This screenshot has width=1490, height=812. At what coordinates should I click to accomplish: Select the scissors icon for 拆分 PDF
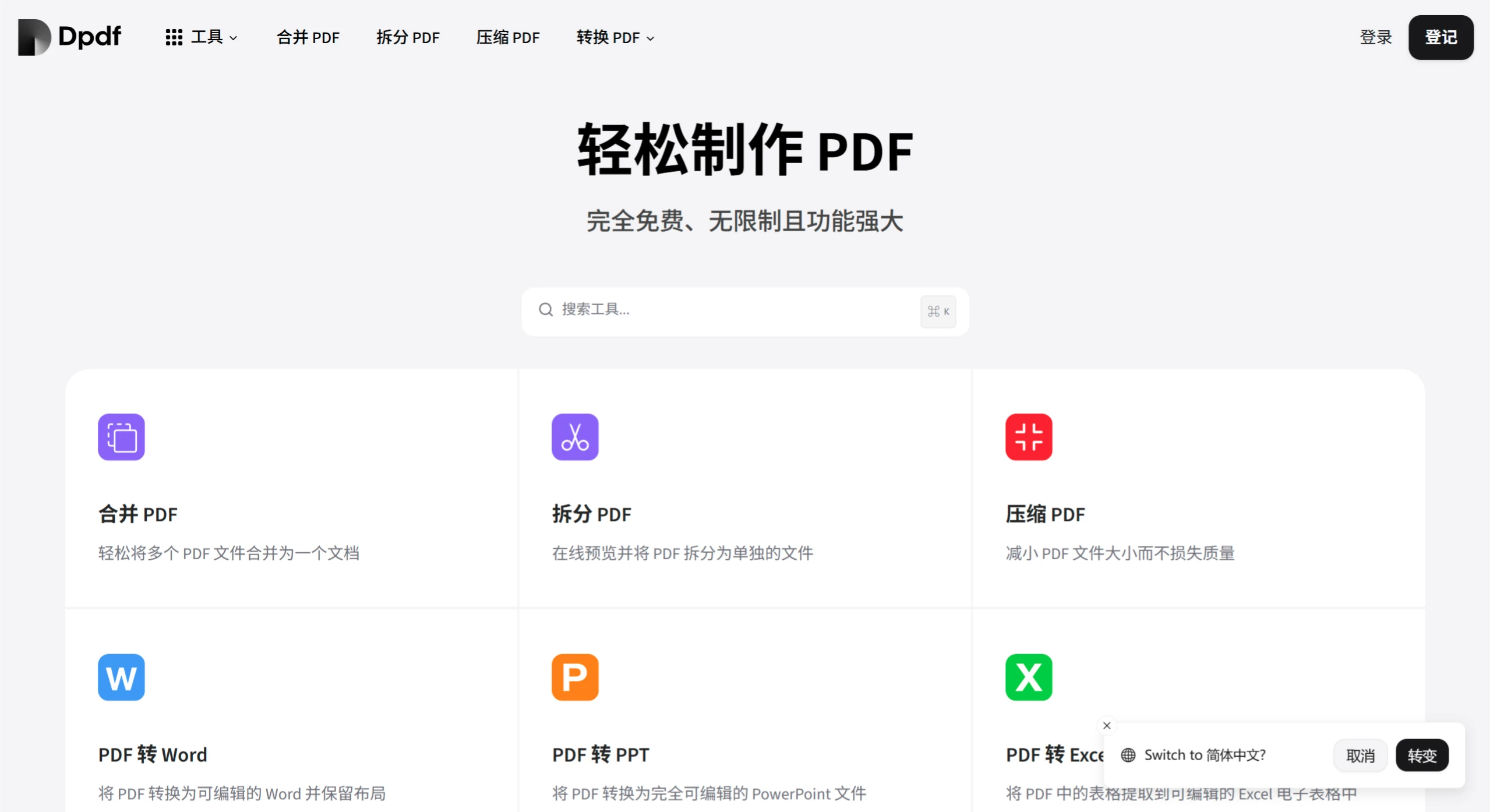coord(574,436)
